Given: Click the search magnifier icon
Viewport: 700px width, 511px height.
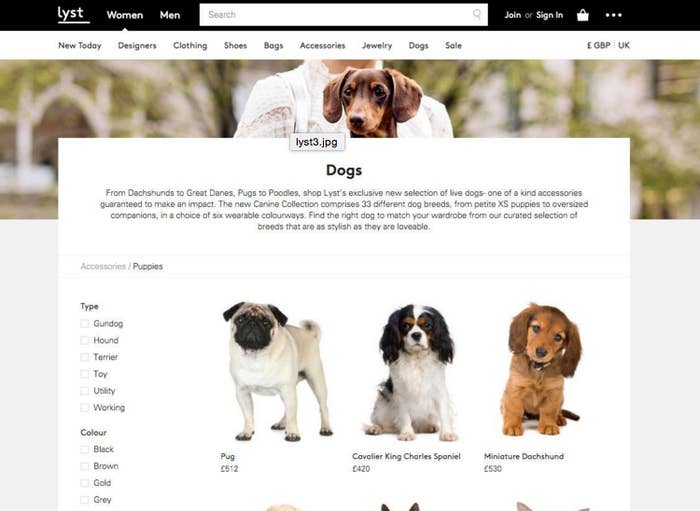Looking at the screenshot, I should click(477, 15).
